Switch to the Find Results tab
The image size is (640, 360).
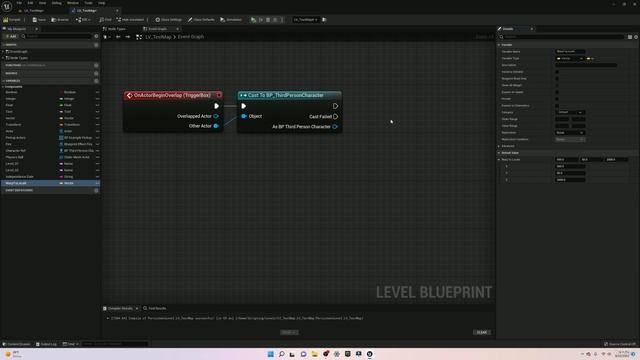[x=155, y=309]
